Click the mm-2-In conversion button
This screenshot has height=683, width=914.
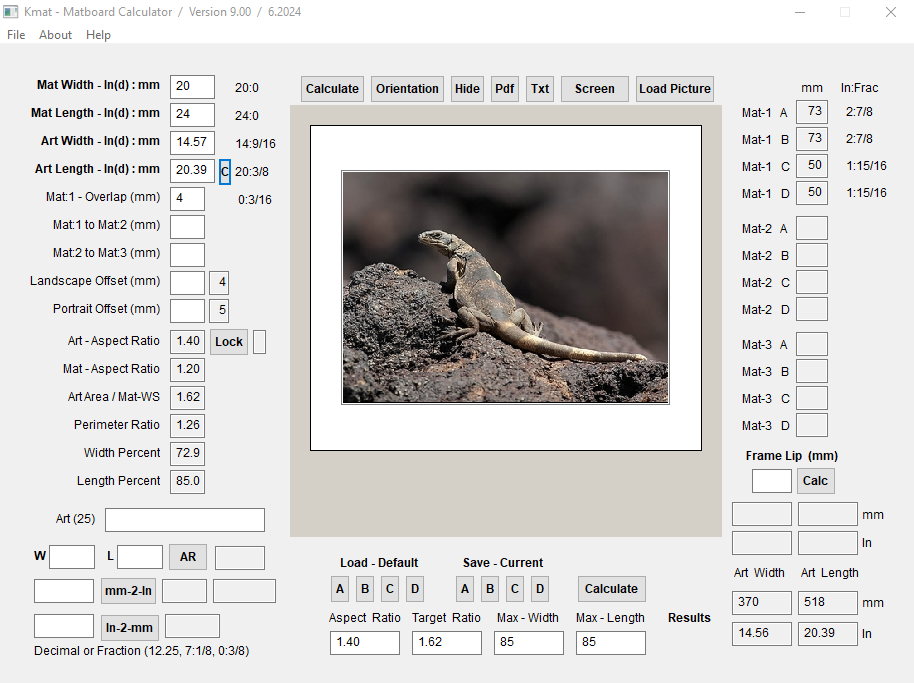pos(128,591)
